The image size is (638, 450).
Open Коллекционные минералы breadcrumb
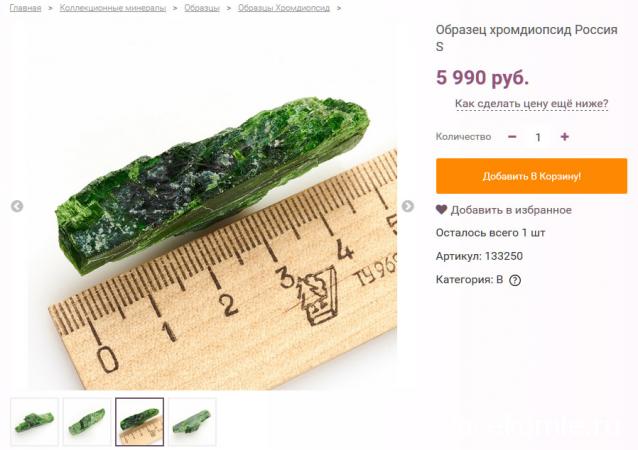(x=113, y=8)
